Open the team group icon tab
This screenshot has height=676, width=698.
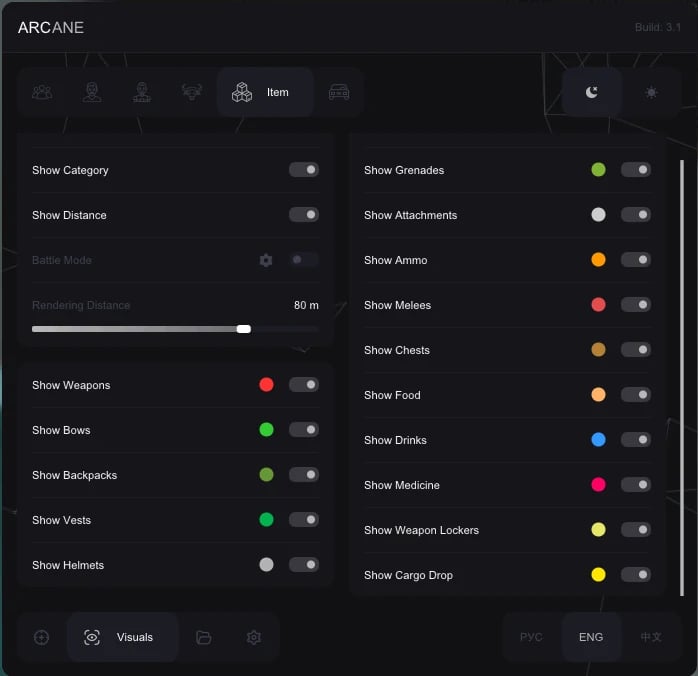pos(42,92)
